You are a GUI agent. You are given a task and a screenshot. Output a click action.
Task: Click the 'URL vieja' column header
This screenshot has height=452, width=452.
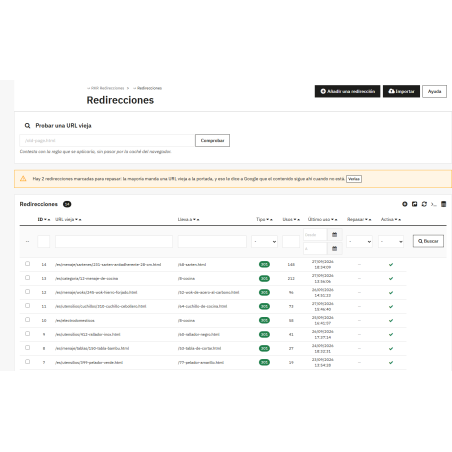point(64,219)
